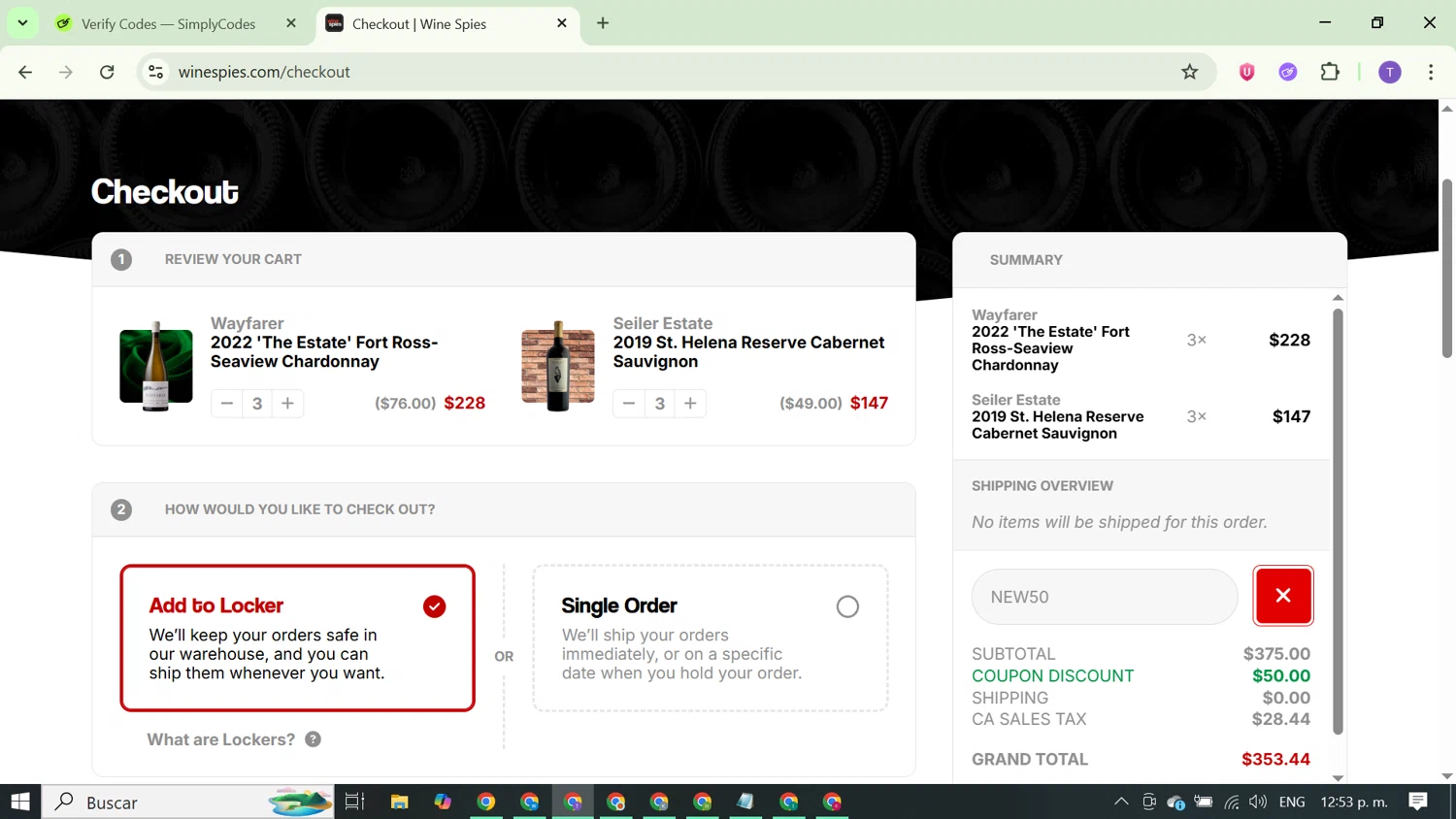Click the Seiler Estate $147 price in cart
The width and height of the screenshot is (1456, 819).
[x=869, y=403]
